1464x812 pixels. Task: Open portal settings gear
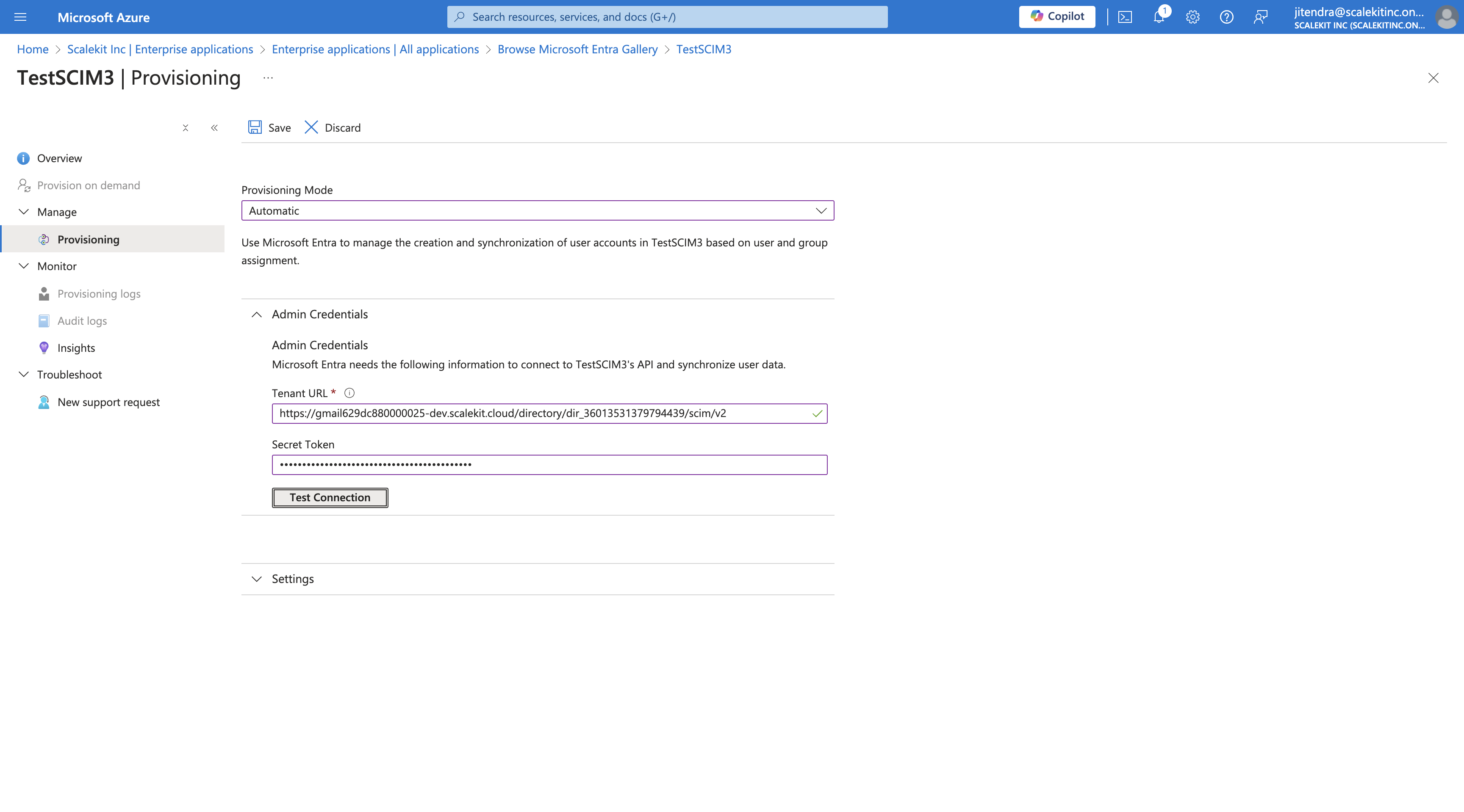pos(1193,17)
